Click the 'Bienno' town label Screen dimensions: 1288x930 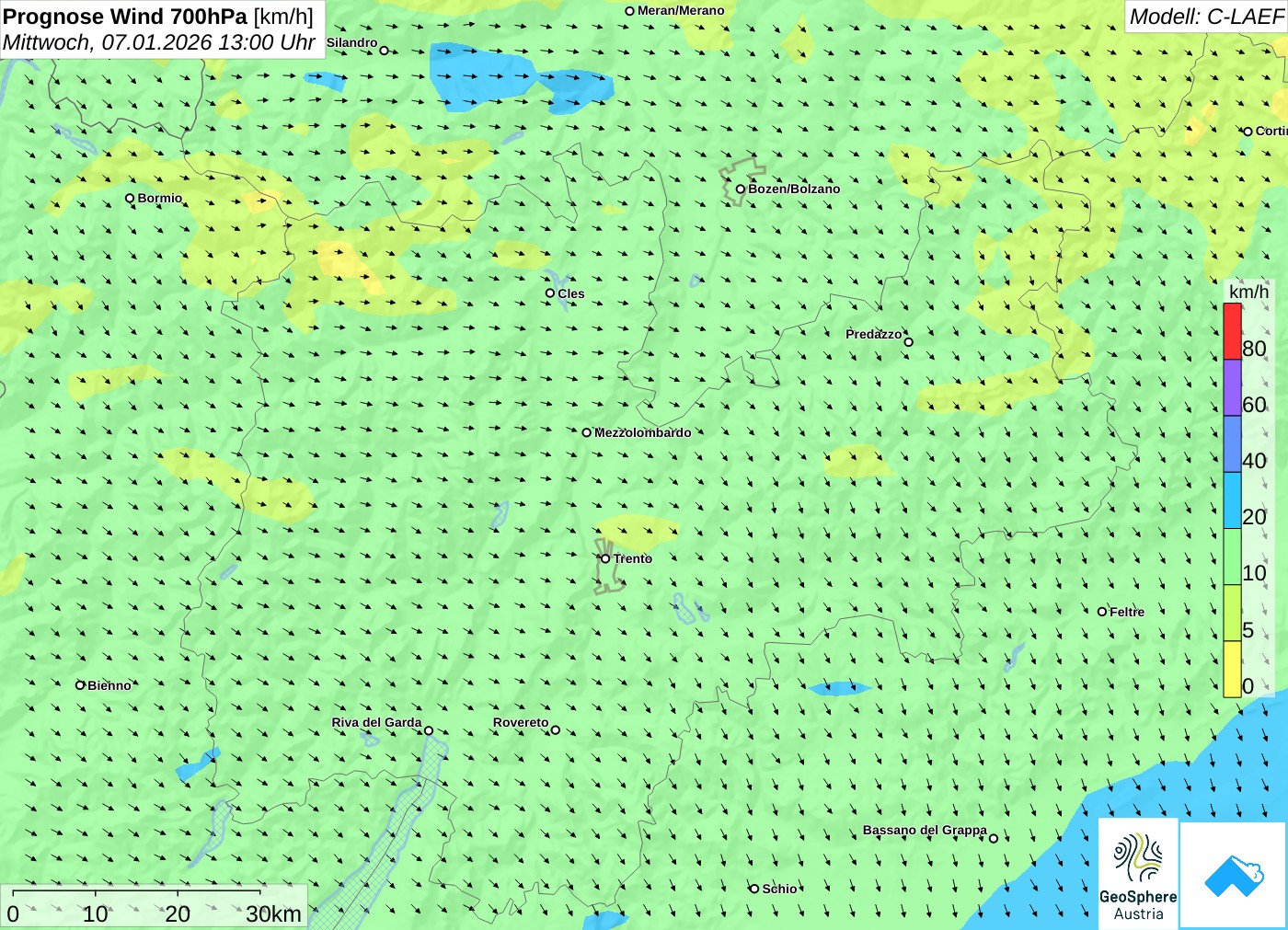pos(109,685)
